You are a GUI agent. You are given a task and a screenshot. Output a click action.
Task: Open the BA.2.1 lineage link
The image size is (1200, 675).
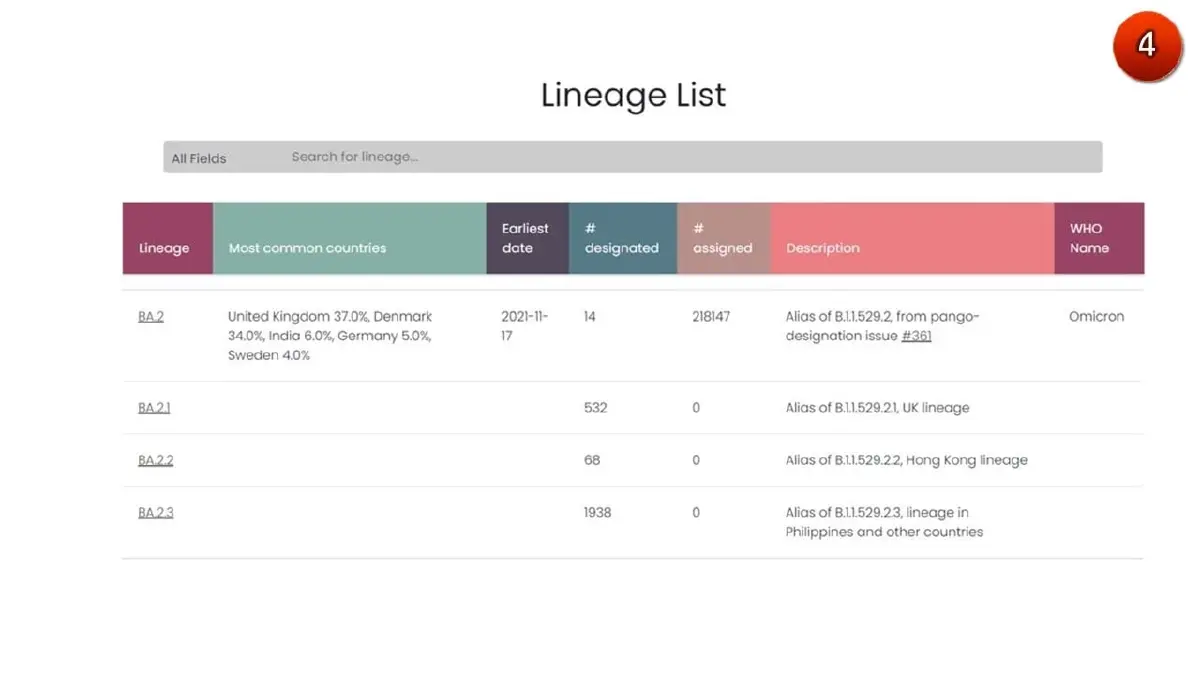155,408
